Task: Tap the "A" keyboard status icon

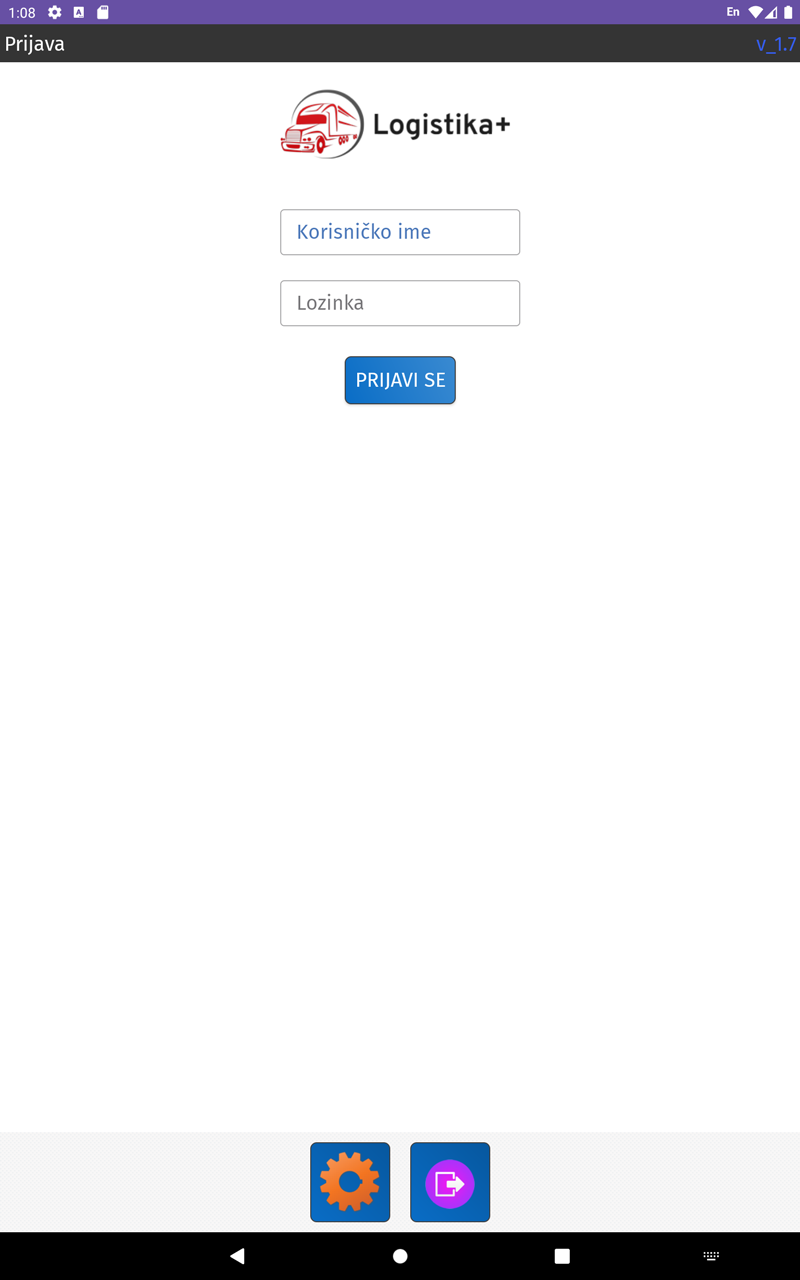Action: pos(79,13)
